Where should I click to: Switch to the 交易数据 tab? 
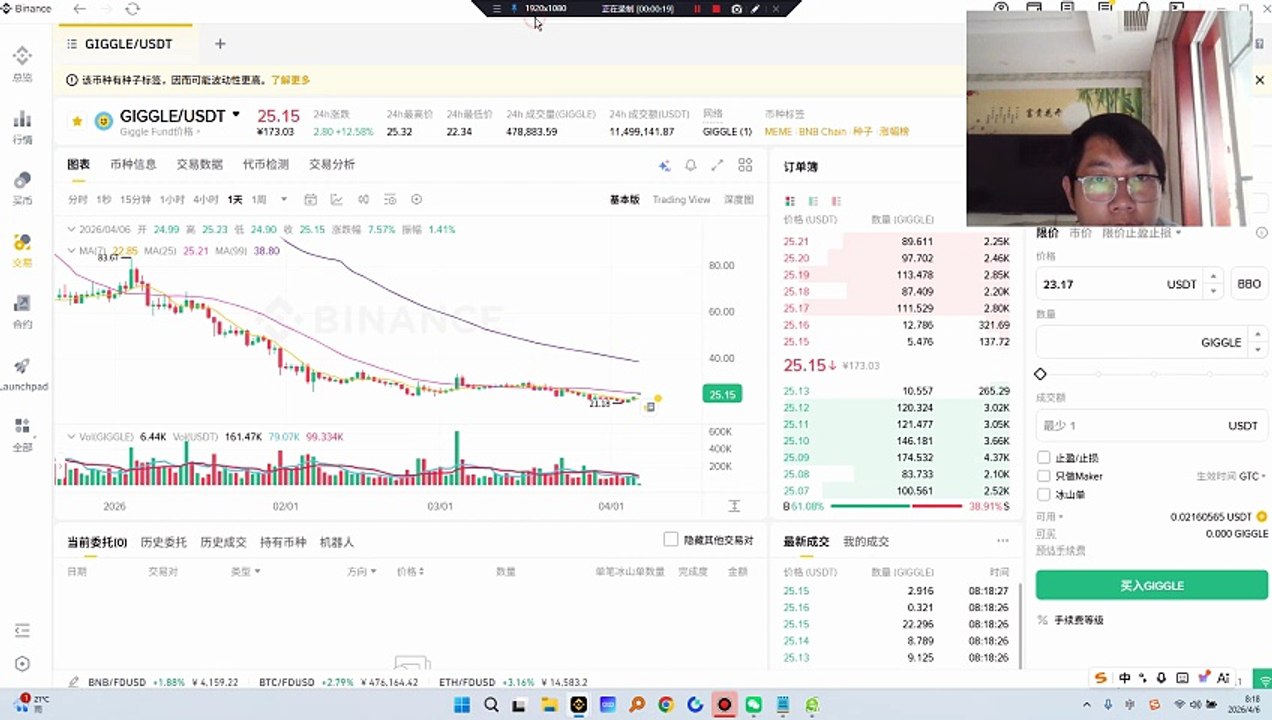[199, 164]
